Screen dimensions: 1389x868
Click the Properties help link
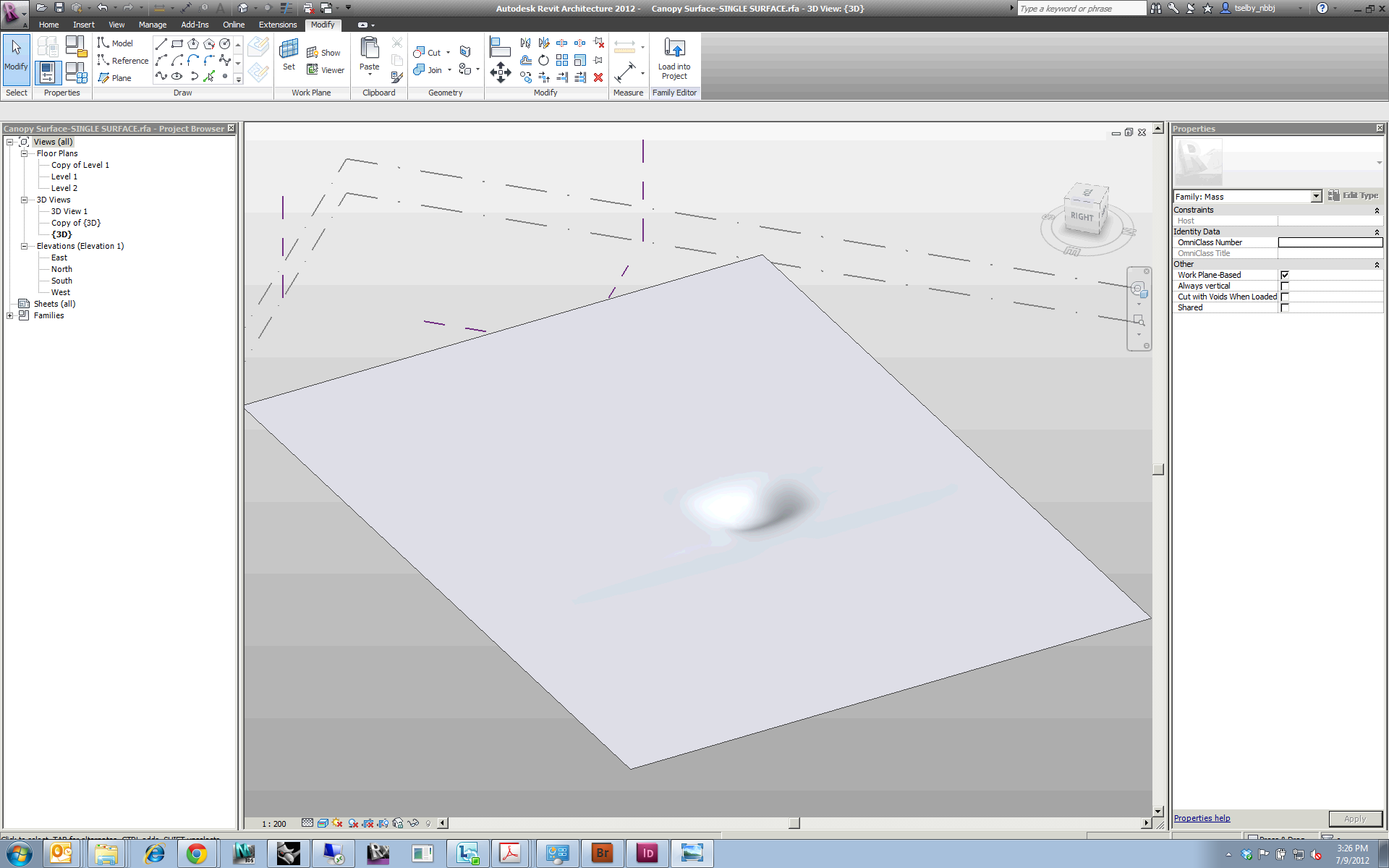point(1202,818)
